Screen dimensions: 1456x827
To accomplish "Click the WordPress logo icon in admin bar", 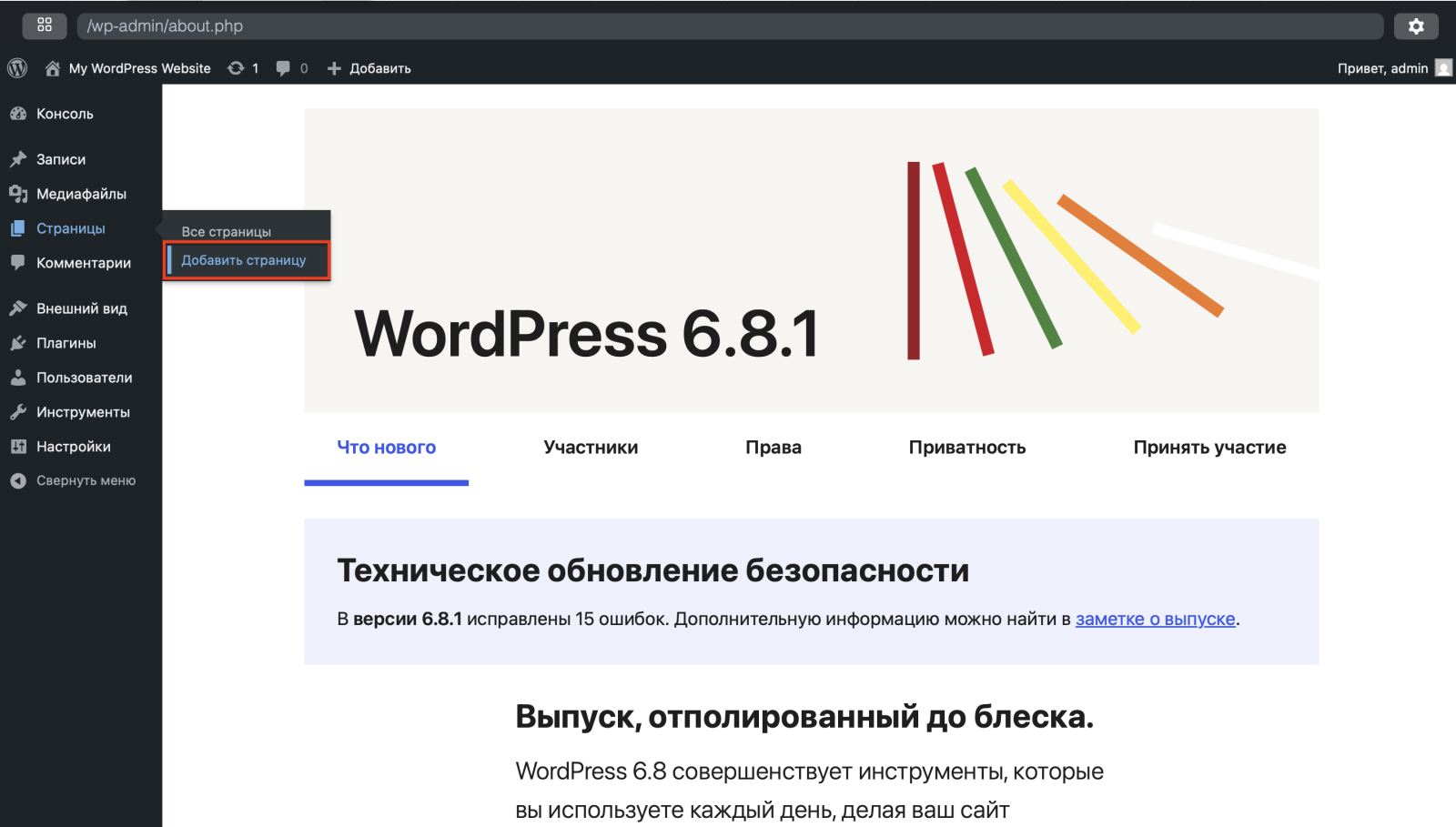I will (x=17, y=68).
